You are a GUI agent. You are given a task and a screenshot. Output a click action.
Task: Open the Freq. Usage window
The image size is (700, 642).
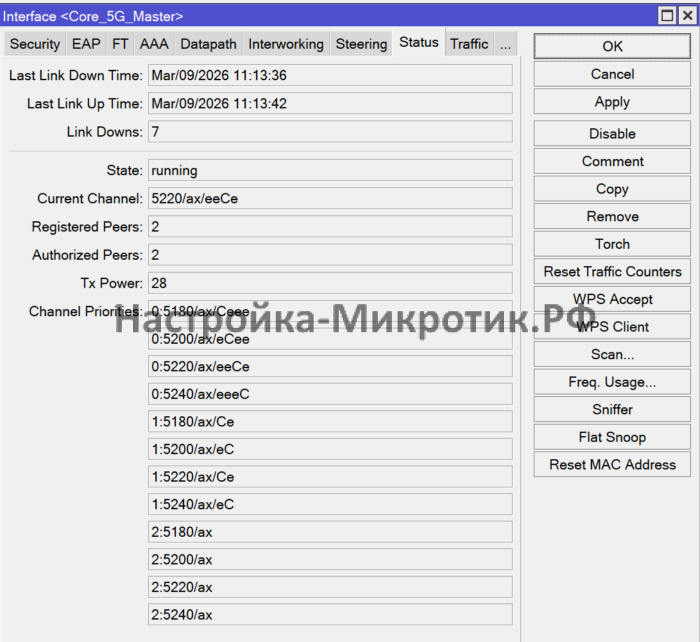pyautogui.click(x=612, y=382)
